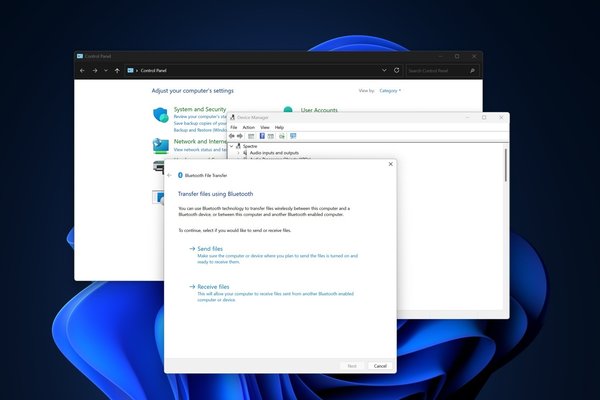Click Device Manager toolbar Back arrow
600x400 pixels.
click(x=232, y=136)
